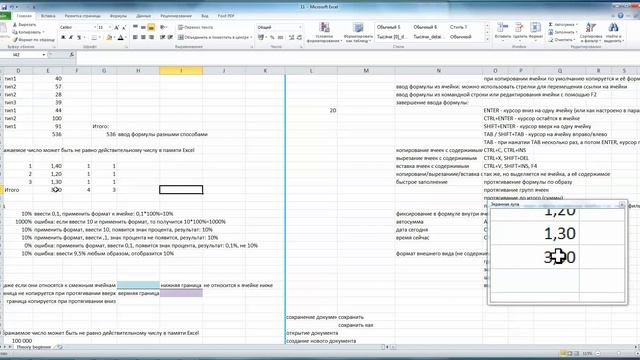Open merge and center dropdown arrow

[251, 37]
